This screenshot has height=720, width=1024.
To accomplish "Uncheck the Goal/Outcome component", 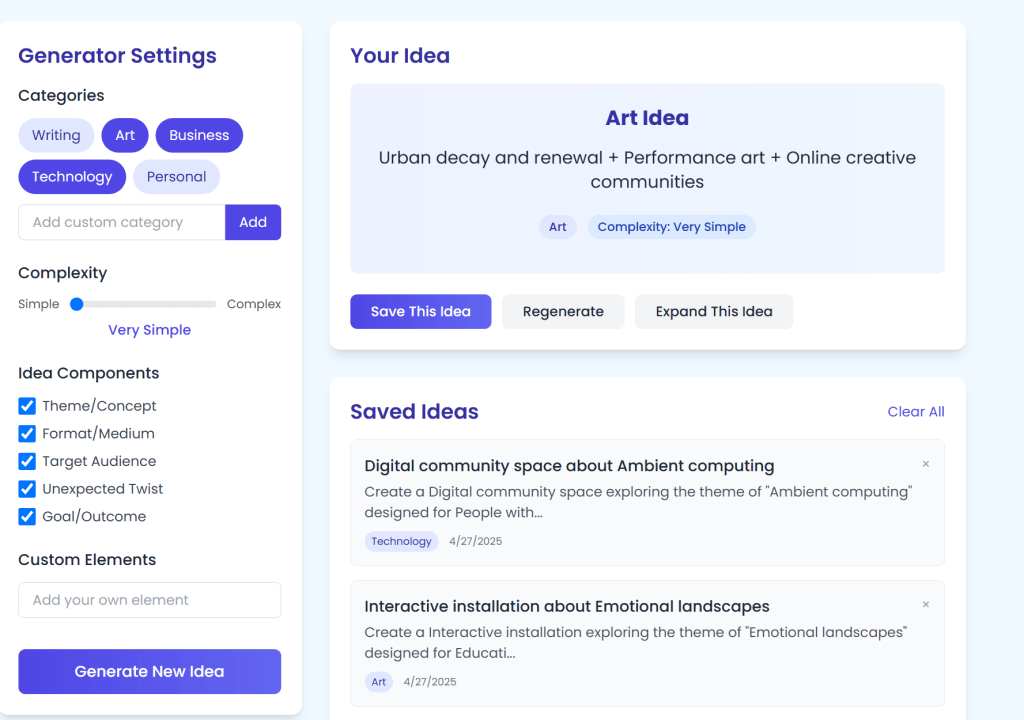I will 27,517.
